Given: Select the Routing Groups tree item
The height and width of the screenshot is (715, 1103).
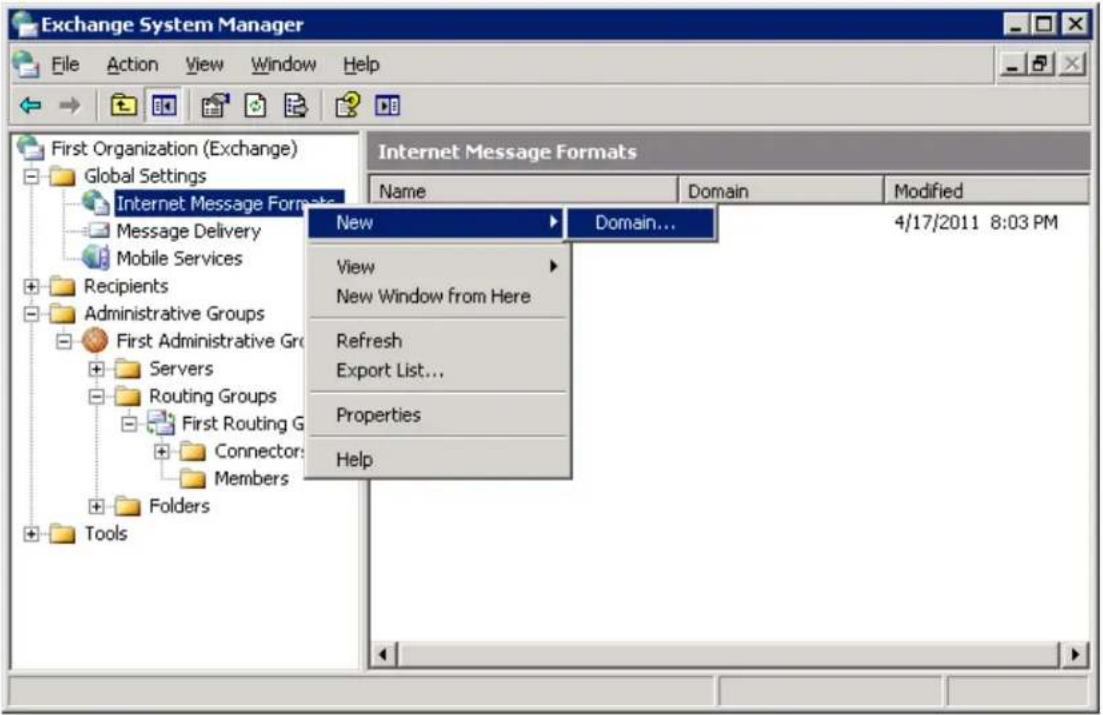Looking at the screenshot, I should (212, 396).
